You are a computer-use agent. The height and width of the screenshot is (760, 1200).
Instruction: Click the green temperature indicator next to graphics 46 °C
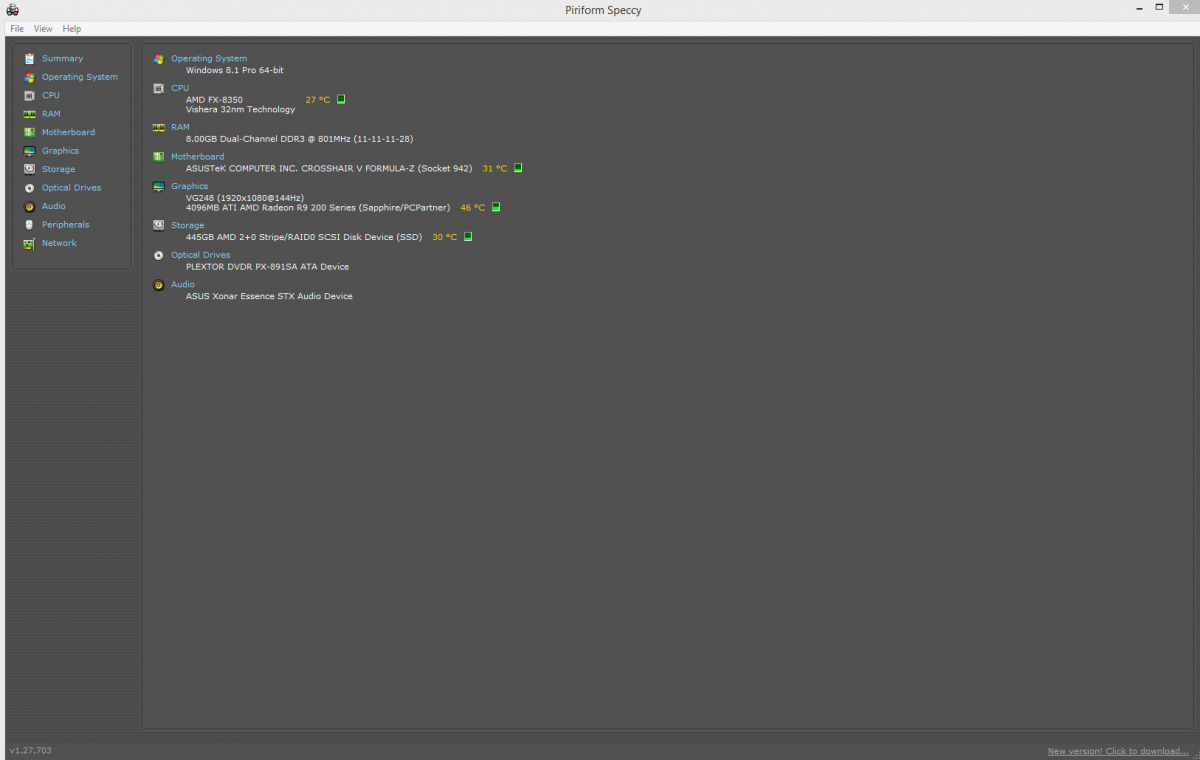[496, 207]
